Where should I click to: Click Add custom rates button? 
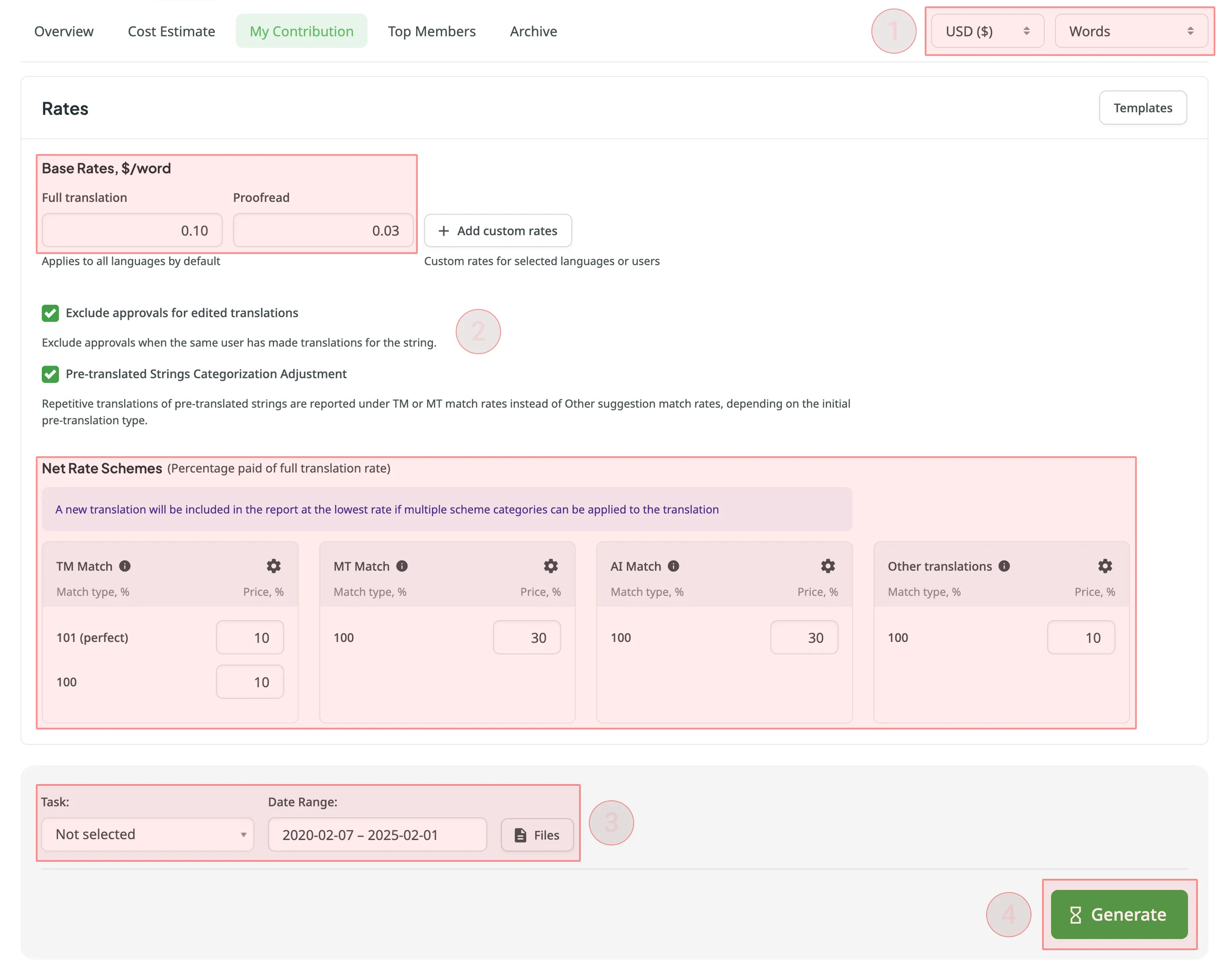point(498,231)
